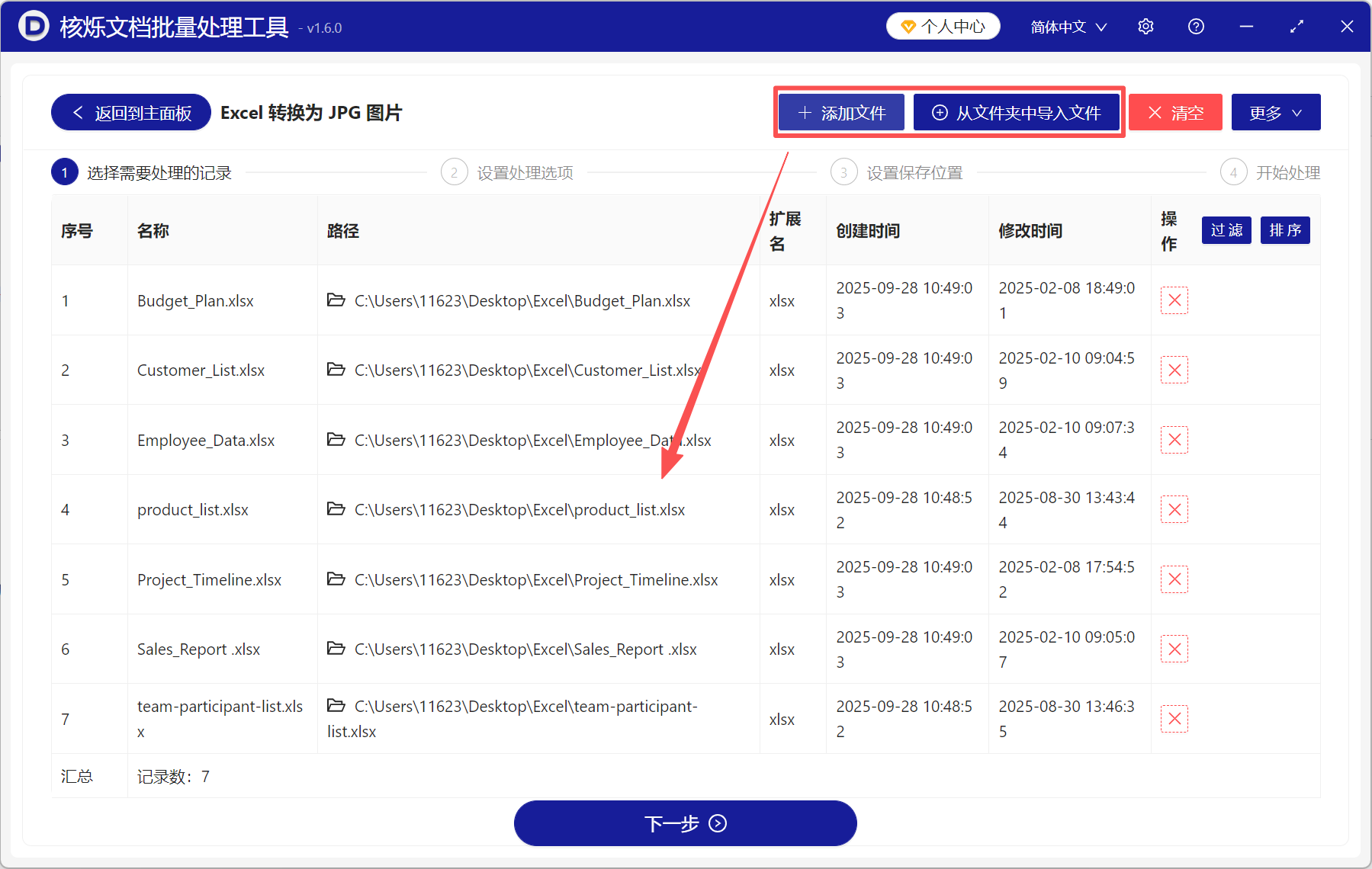Image resolution: width=1372 pixels, height=869 pixels.
Task: Open the help question-mark icon
Action: click(1195, 26)
